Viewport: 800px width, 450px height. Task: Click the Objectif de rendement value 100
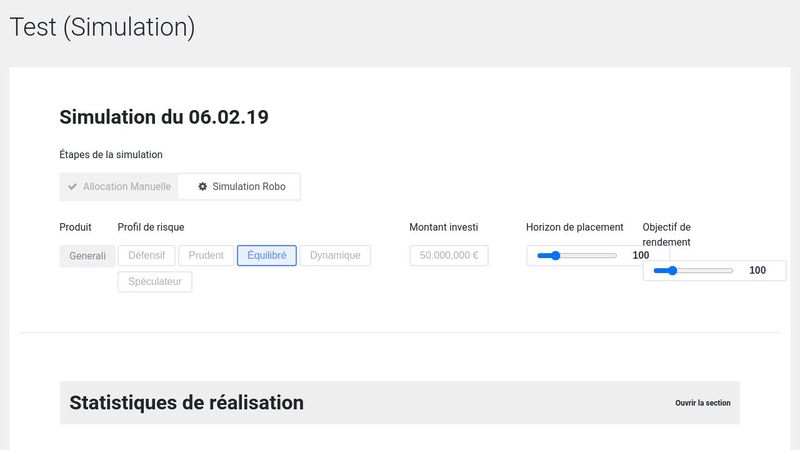click(x=757, y=271)
